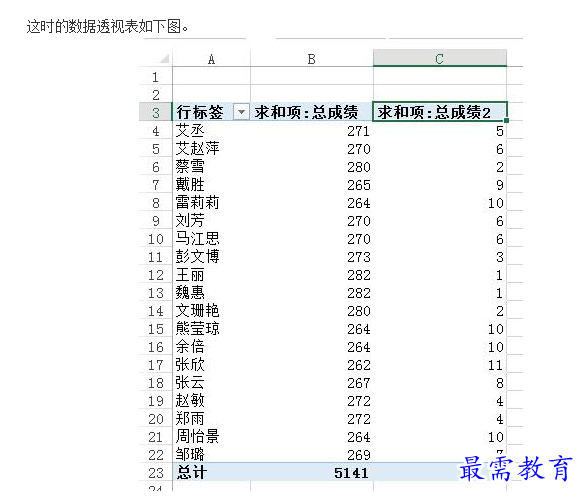This screenshot has width=581, height=500.
Task: Click score 265 in 戴胜 row
Action: (359, 185)
